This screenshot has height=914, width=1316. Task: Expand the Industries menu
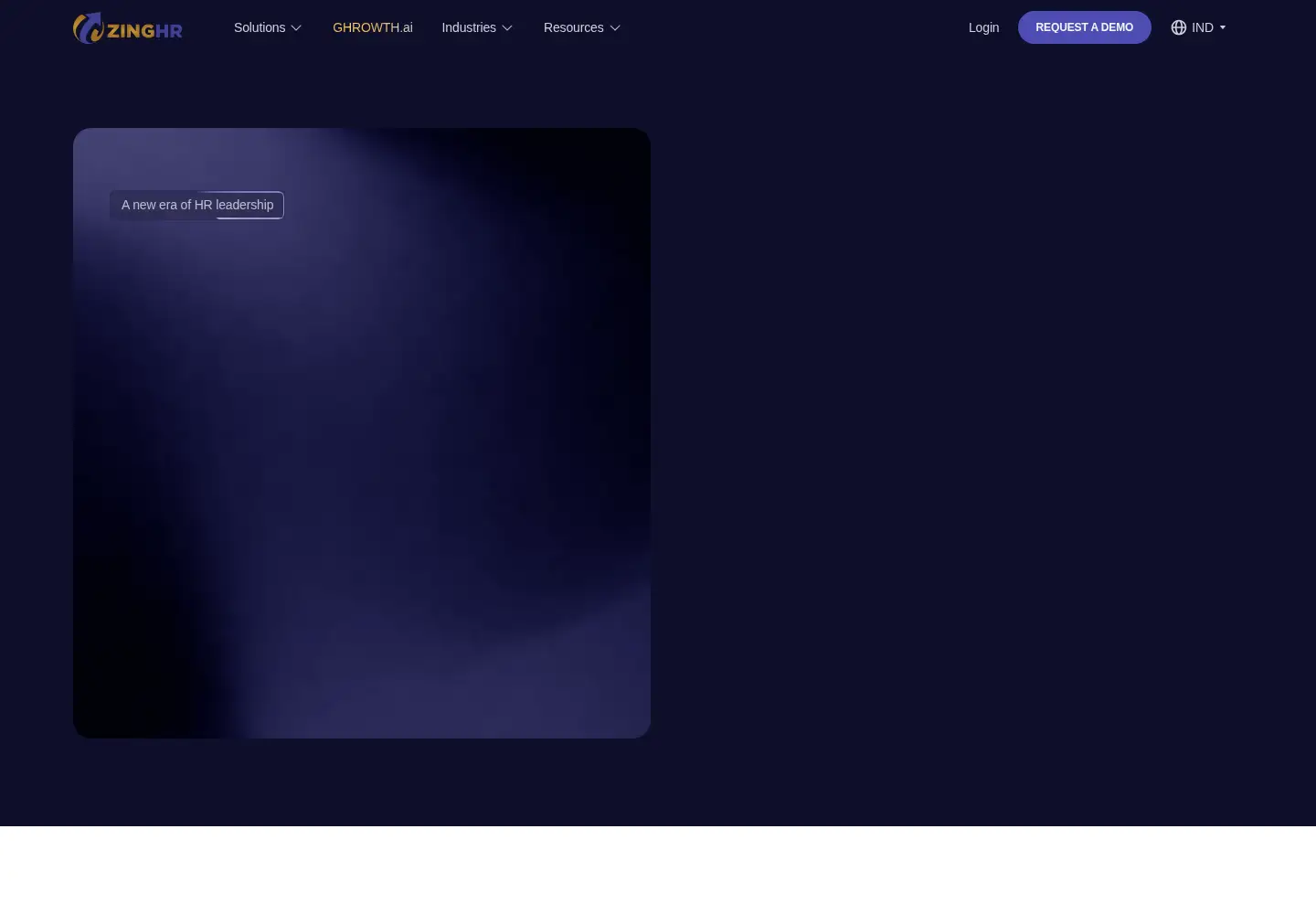coord(477,27)
